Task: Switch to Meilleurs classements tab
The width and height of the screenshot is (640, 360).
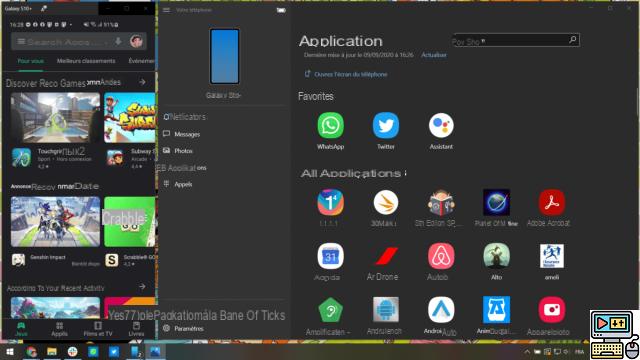Action: (x=86, y=61)
